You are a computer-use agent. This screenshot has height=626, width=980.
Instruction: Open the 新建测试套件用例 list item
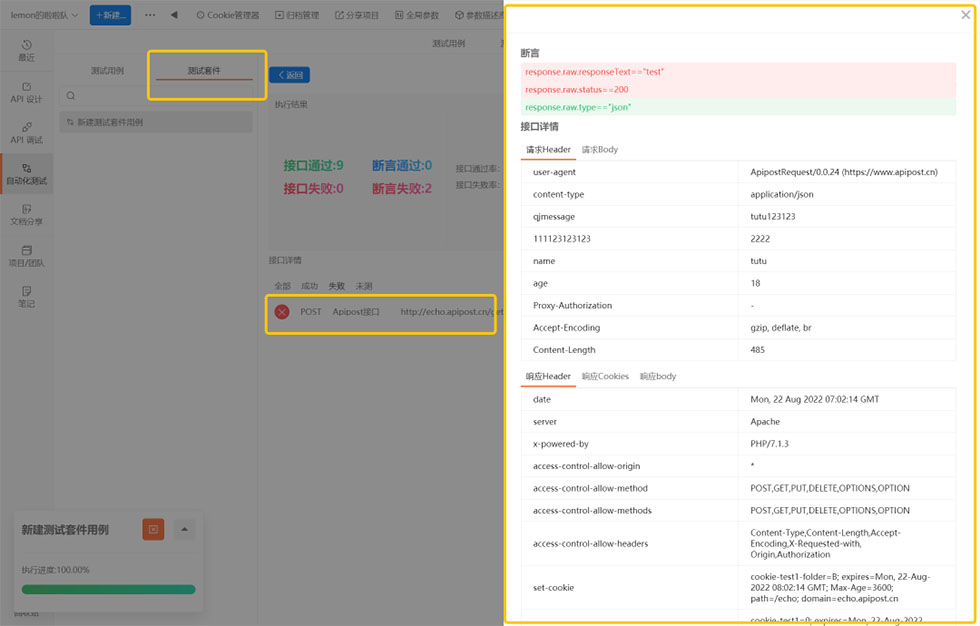[x=156, y=122]
